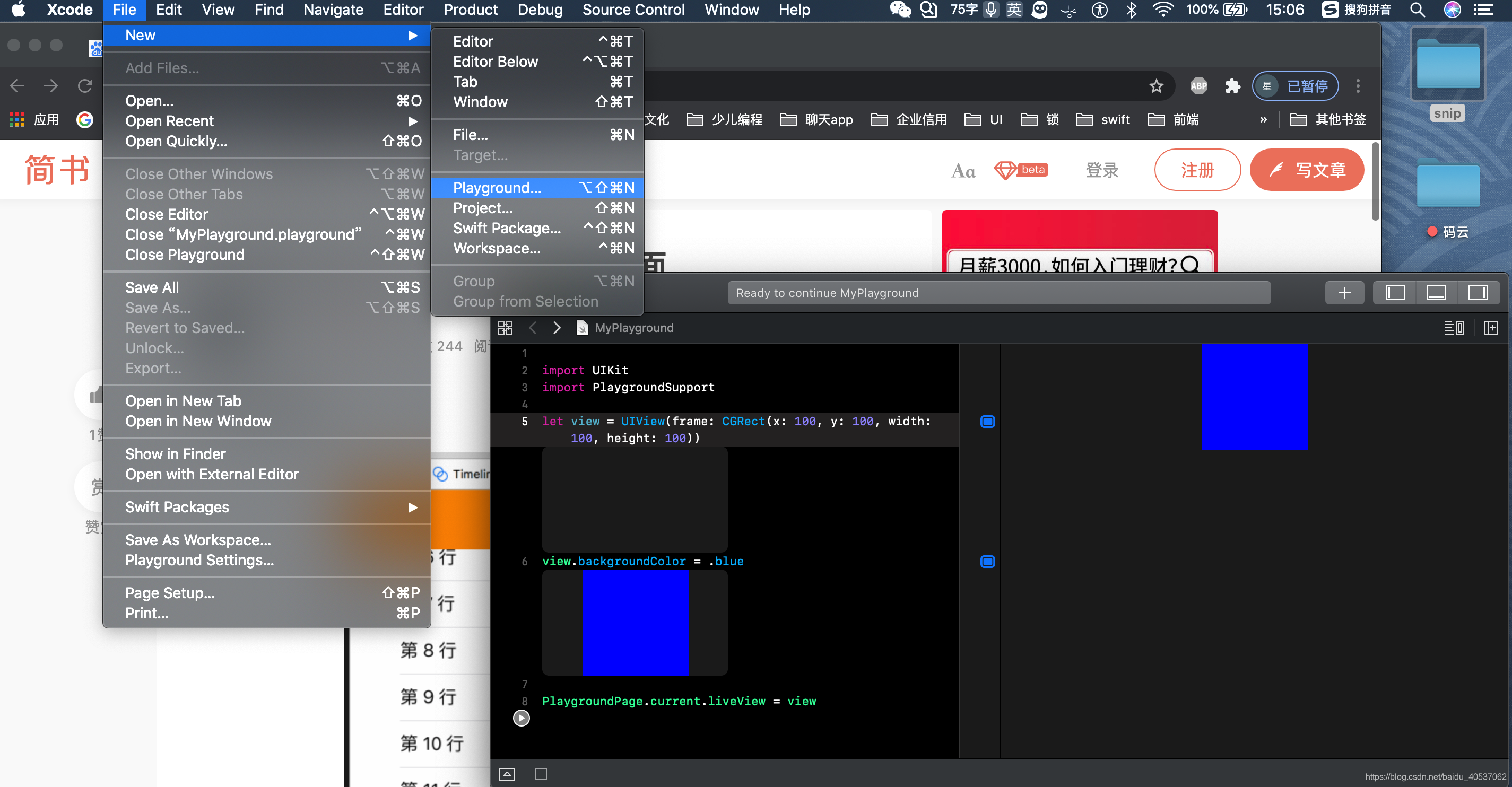Toggle result preview for line 5
Screen dimensions: 1512x787
tap(987, 422)
